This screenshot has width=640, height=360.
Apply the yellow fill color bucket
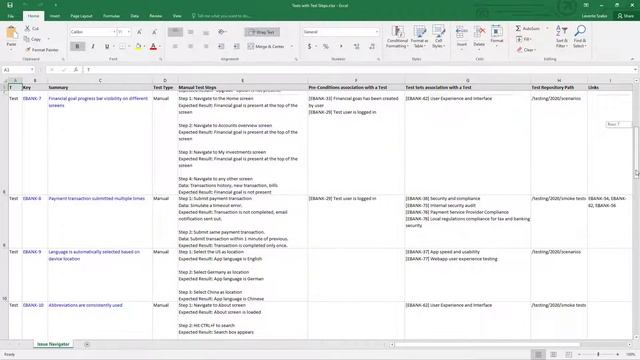(138, 47)
